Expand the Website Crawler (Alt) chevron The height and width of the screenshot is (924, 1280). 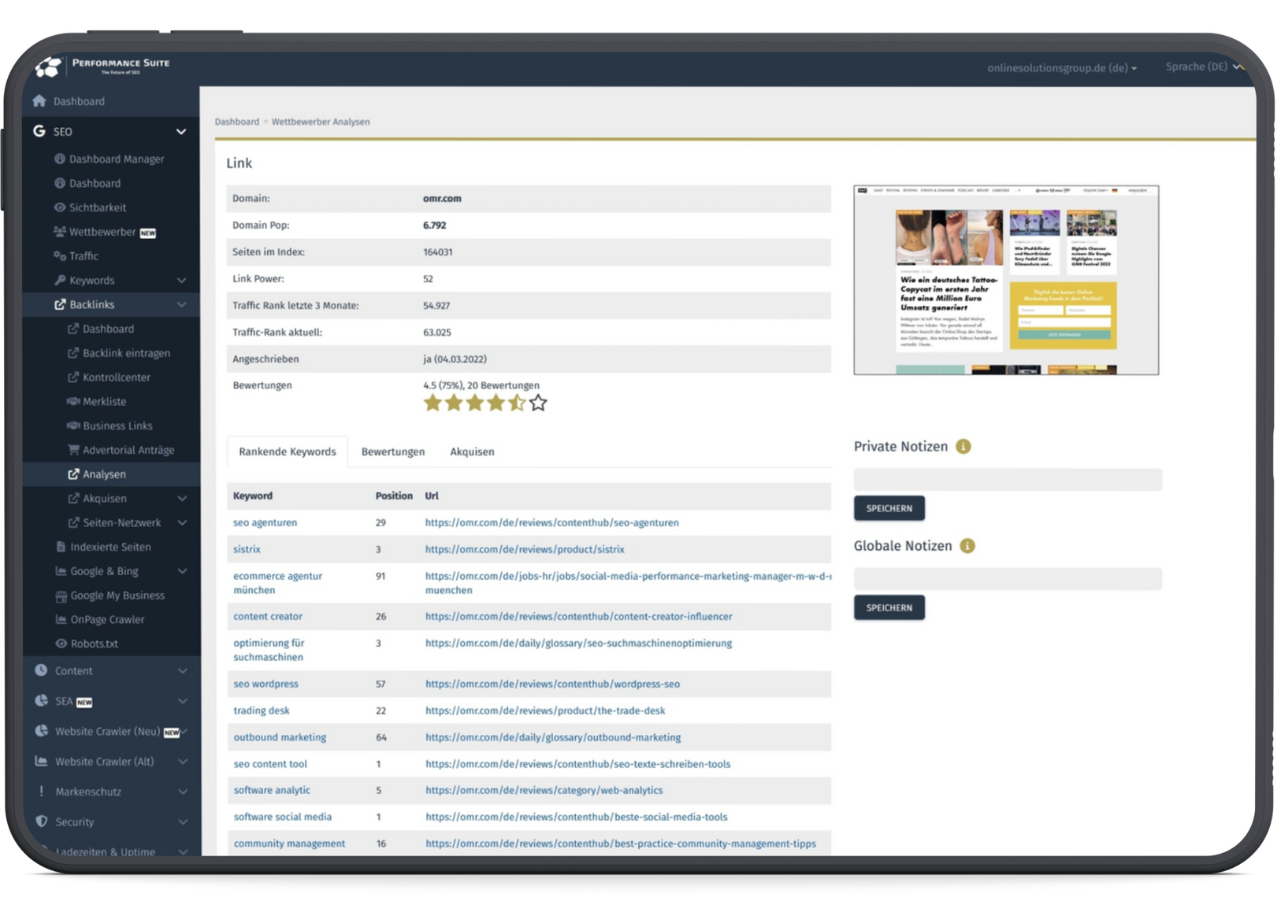182,761
